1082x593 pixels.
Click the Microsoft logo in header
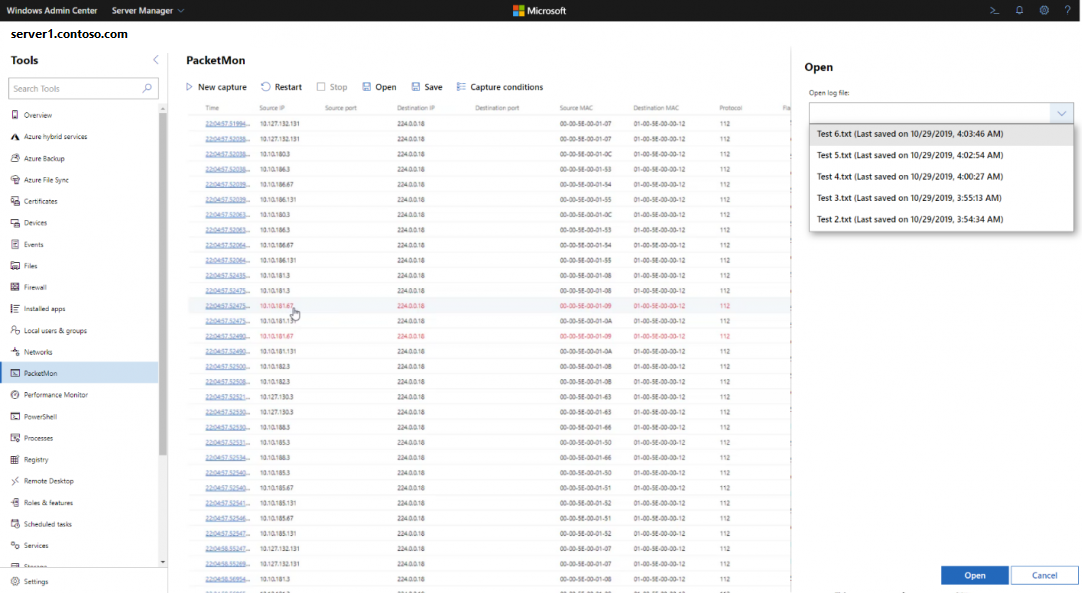(x=539, y=10)
